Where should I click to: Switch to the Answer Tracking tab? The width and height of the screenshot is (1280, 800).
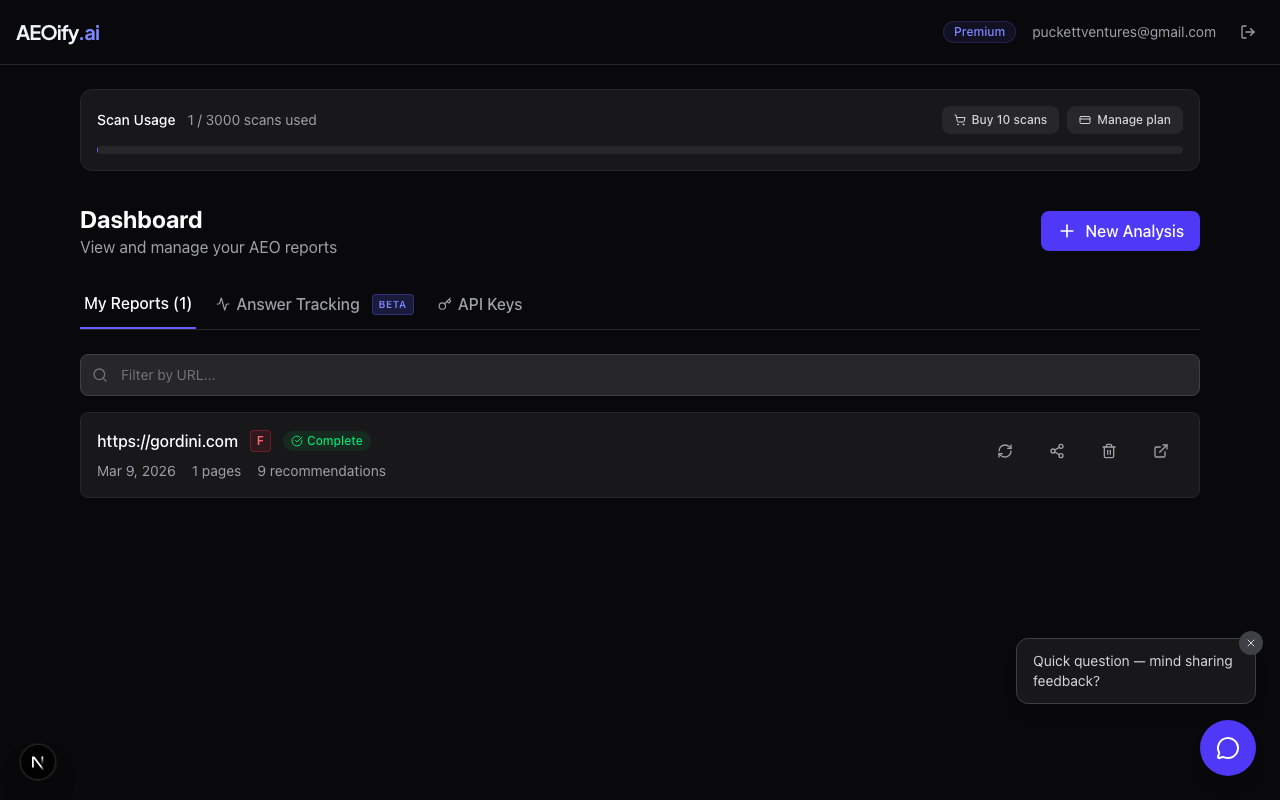[x=297, y=304]
